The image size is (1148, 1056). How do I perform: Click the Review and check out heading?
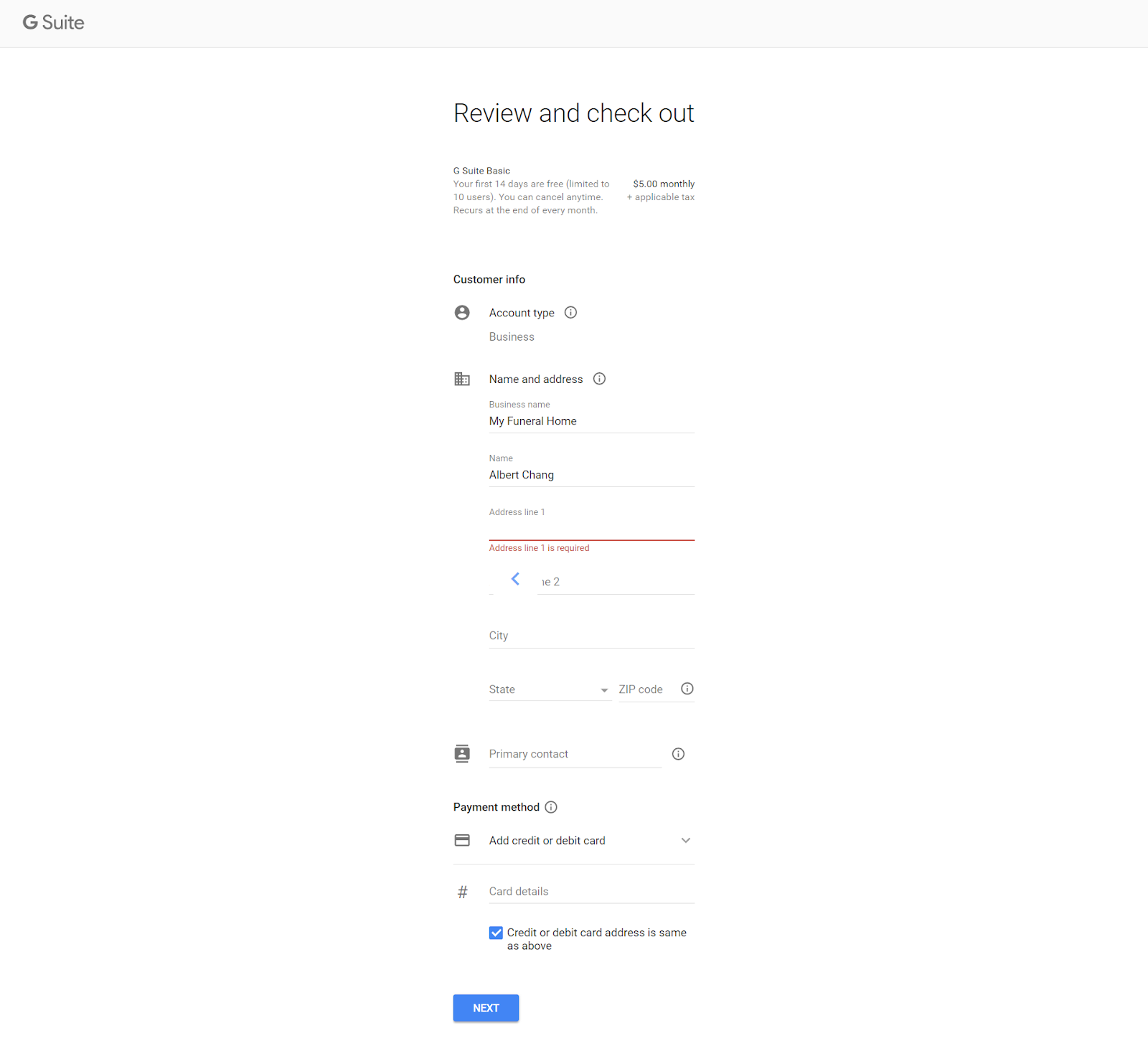574,113
